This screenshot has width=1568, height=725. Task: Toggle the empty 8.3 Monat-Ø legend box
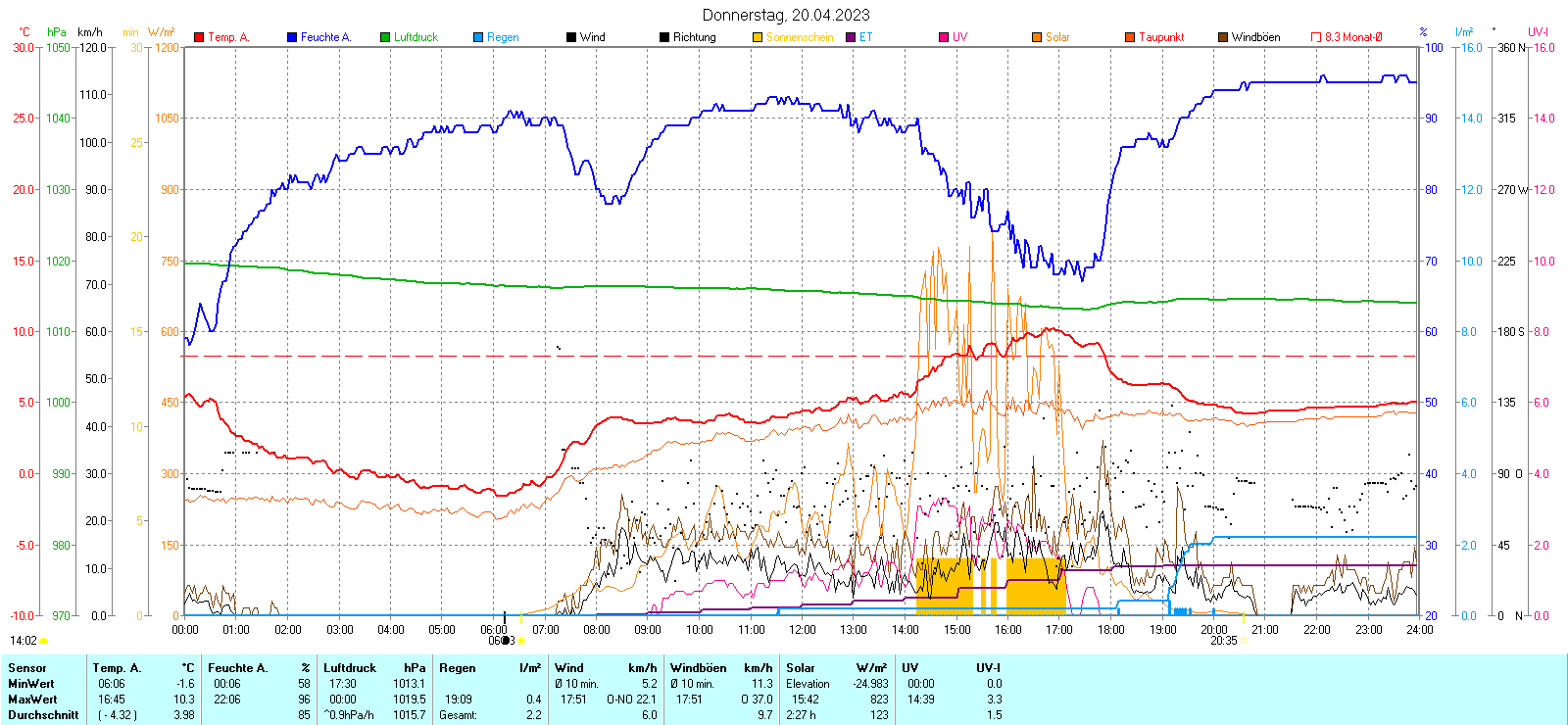1316,37
